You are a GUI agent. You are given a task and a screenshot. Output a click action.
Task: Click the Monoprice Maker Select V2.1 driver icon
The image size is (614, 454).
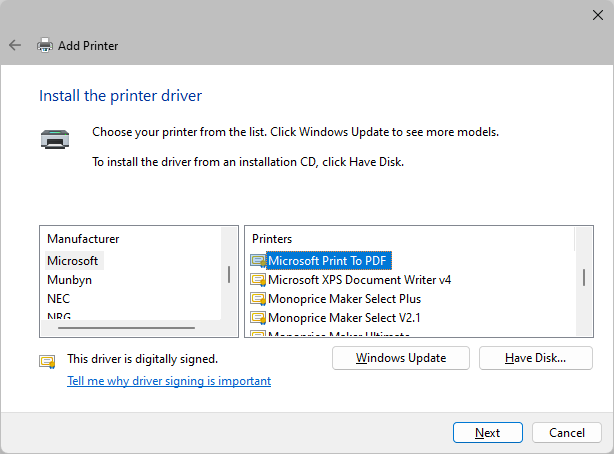[x=258, y=318]
